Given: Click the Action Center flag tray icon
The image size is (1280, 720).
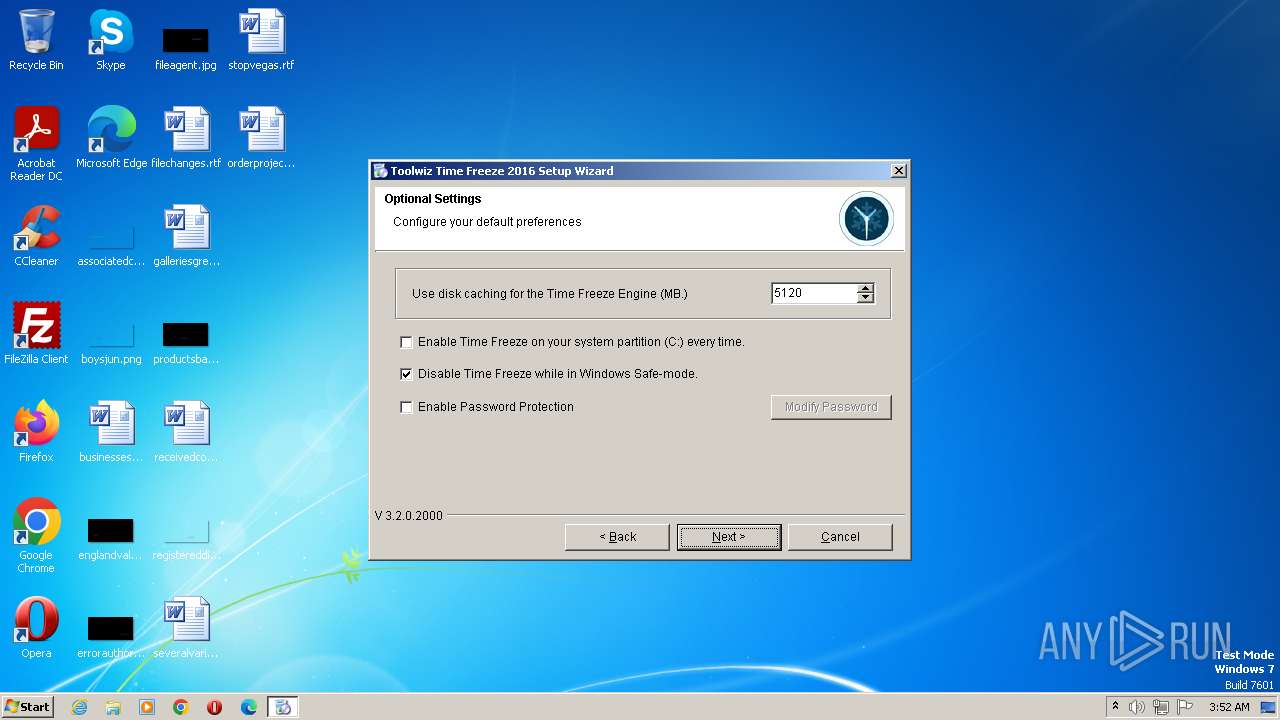Looking at the screenshot, I should [1185, 707].
